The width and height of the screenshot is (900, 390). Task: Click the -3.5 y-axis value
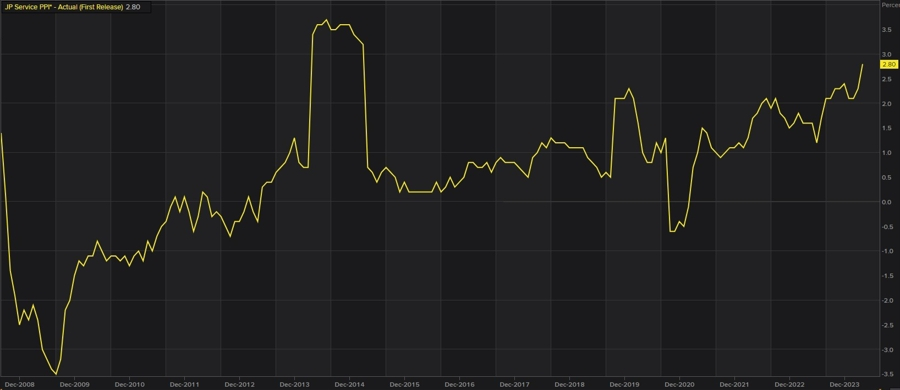click(x=886, y=374)
